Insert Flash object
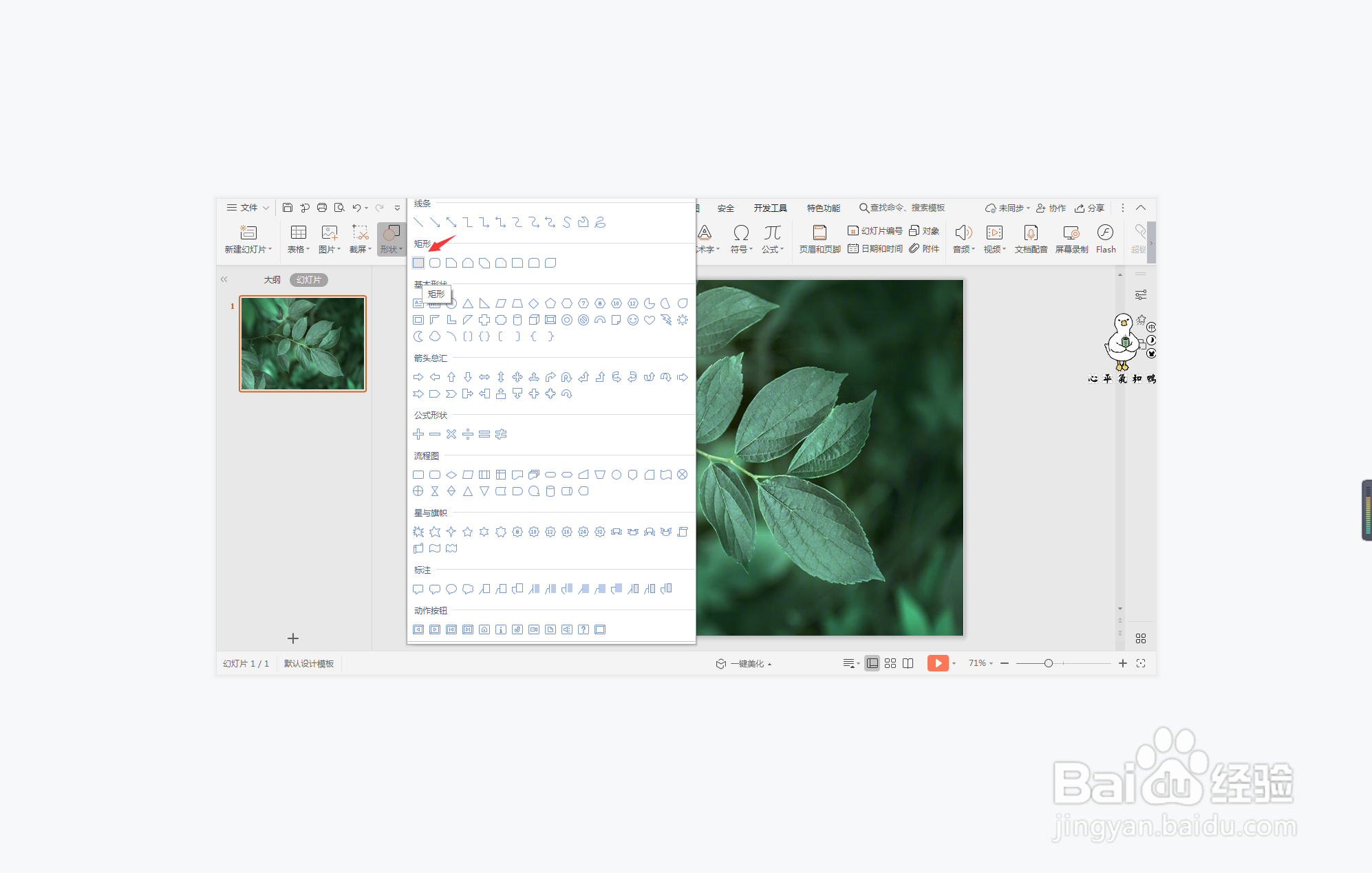 pos(1106,239)
